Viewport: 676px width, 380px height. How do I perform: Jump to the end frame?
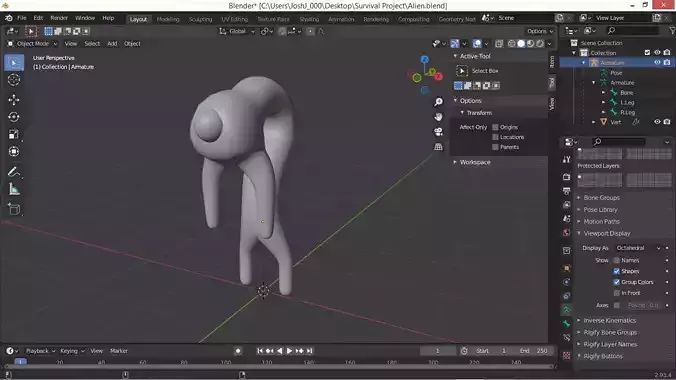(310, 351)
